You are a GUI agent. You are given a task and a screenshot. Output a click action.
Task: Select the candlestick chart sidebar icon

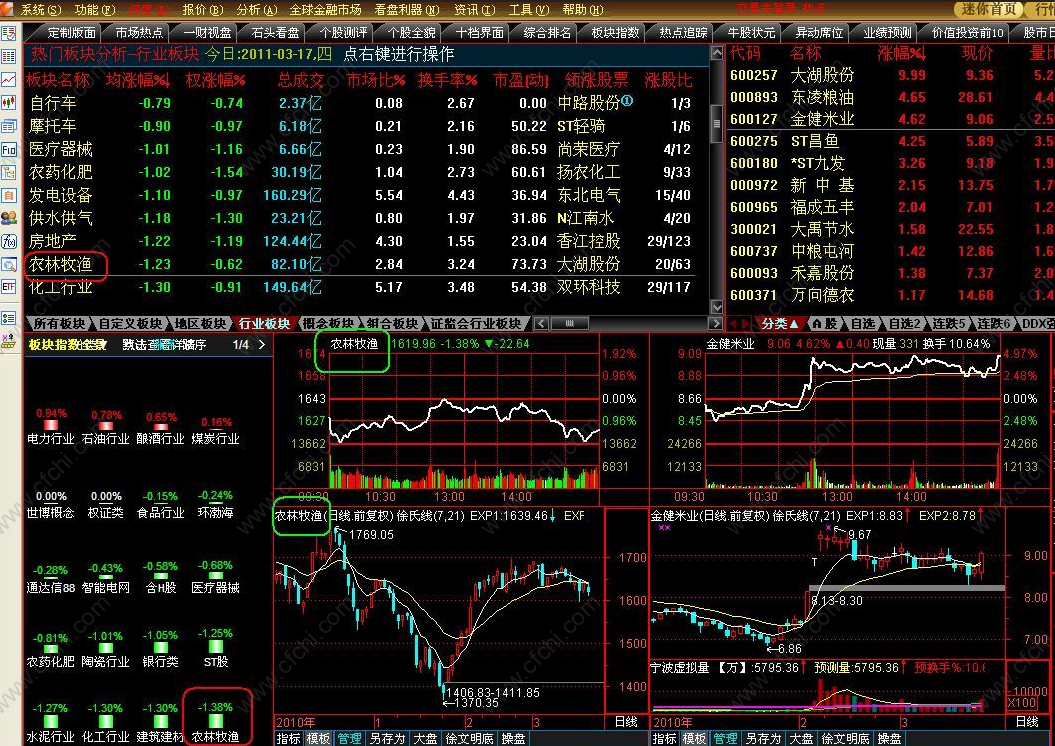point(8,103)
